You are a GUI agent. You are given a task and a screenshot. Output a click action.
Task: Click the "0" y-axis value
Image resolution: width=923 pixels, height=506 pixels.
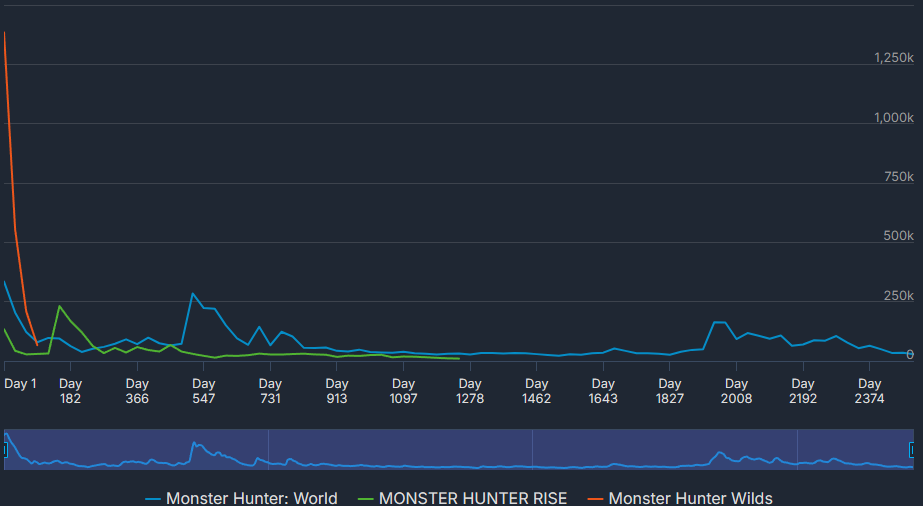point(909,354)
